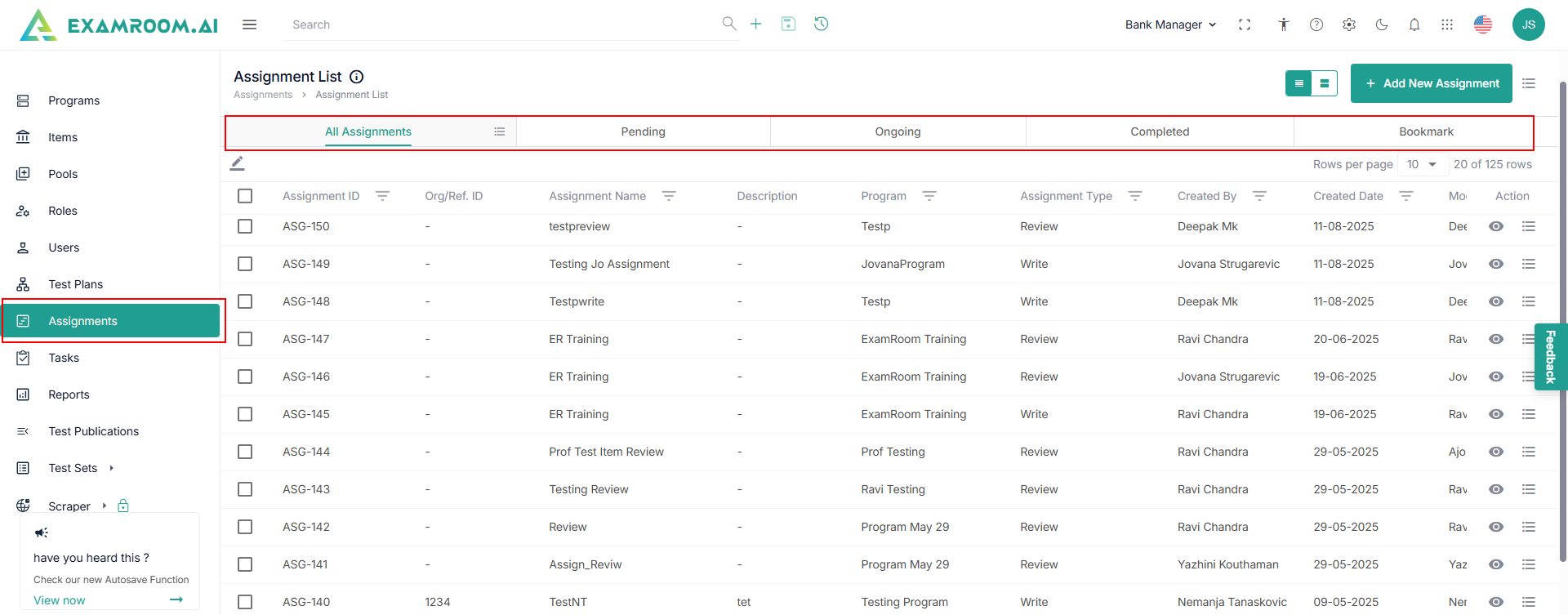Open notifications bell icon
The height and width of the screenshot is (615, 1568).
(1414, 25)
